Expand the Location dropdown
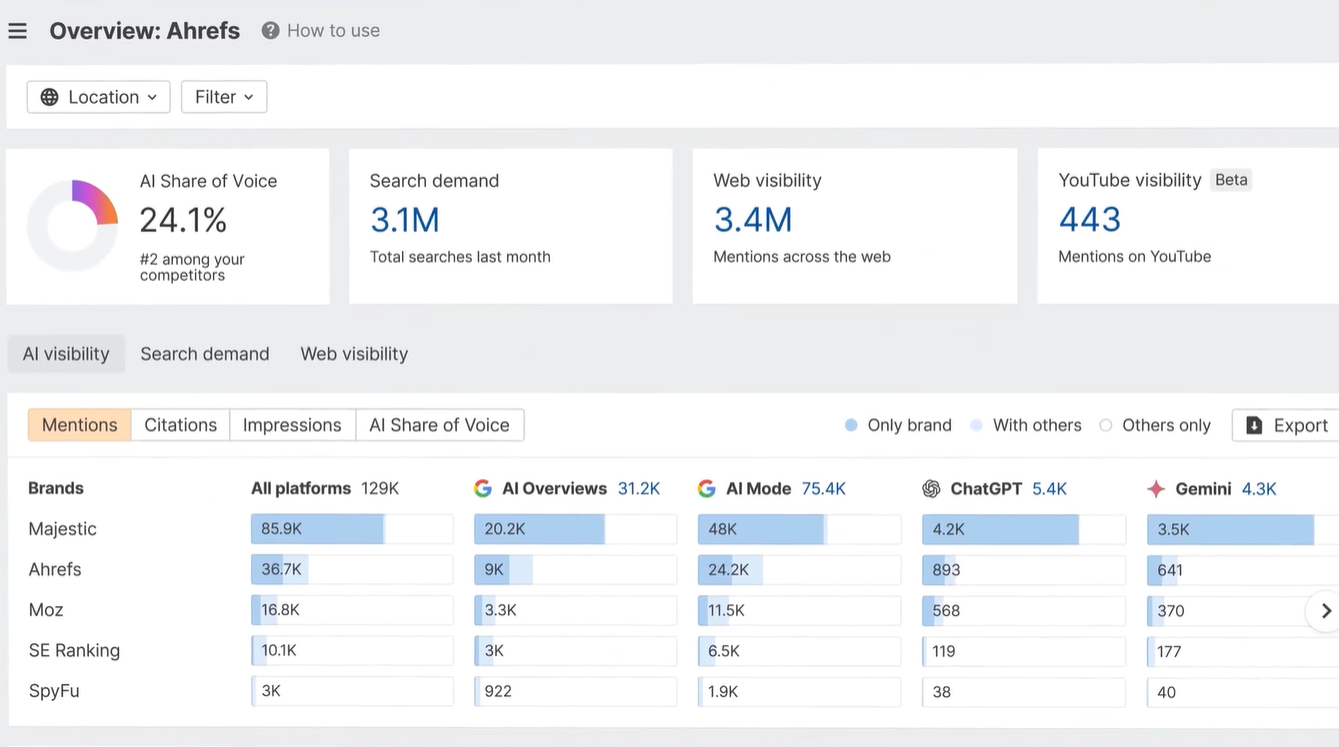The image size is (1339, 747). click(x=99, y=97)
